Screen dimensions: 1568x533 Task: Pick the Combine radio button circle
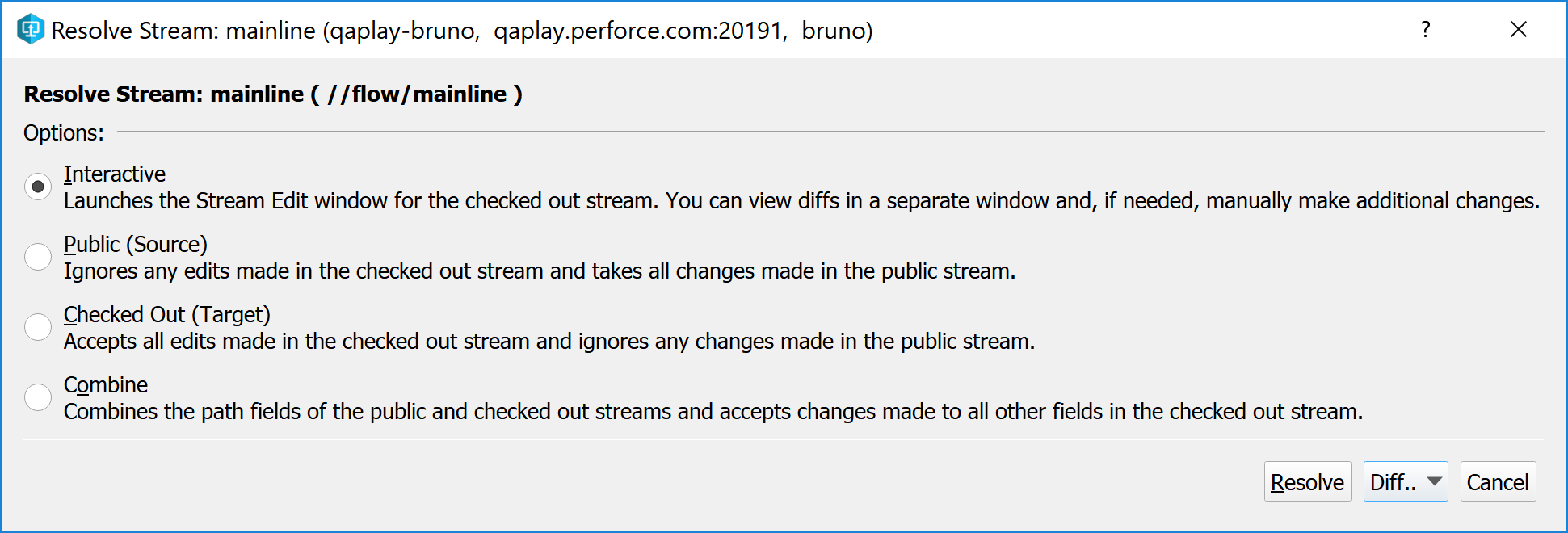tap(38, 397)
